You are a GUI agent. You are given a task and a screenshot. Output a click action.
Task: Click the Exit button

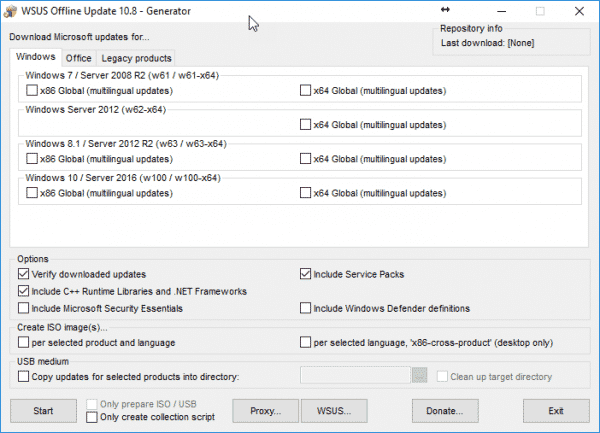click(x=556, y=411)
